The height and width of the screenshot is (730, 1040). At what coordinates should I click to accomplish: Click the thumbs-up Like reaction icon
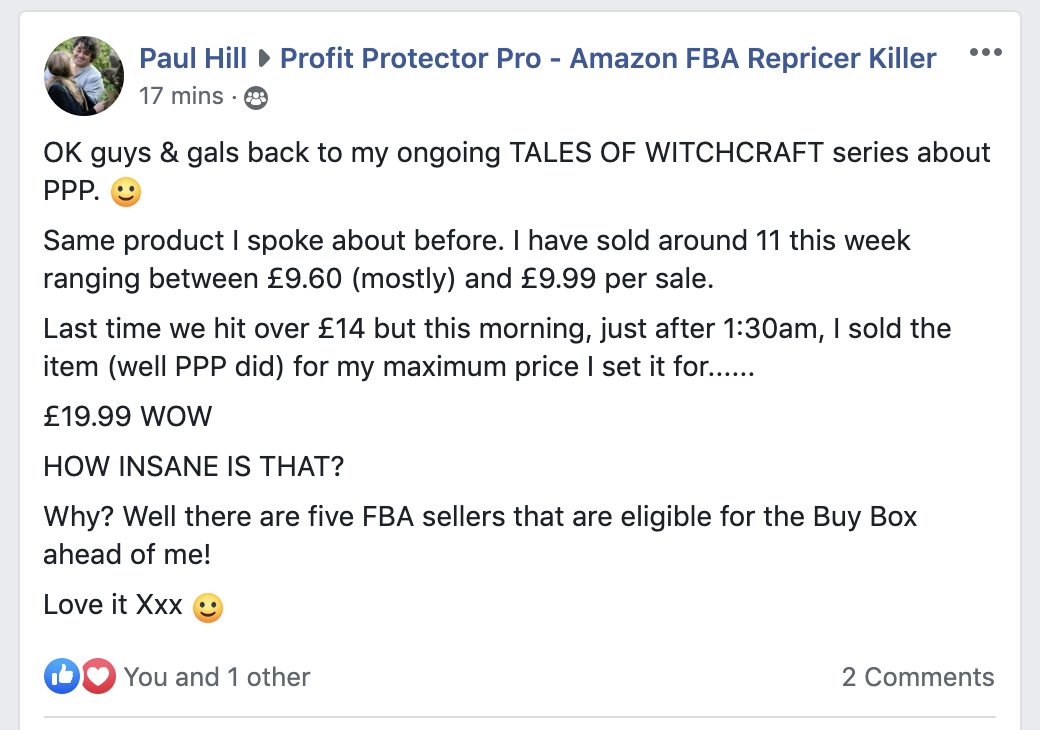click(x=61, y=676)
